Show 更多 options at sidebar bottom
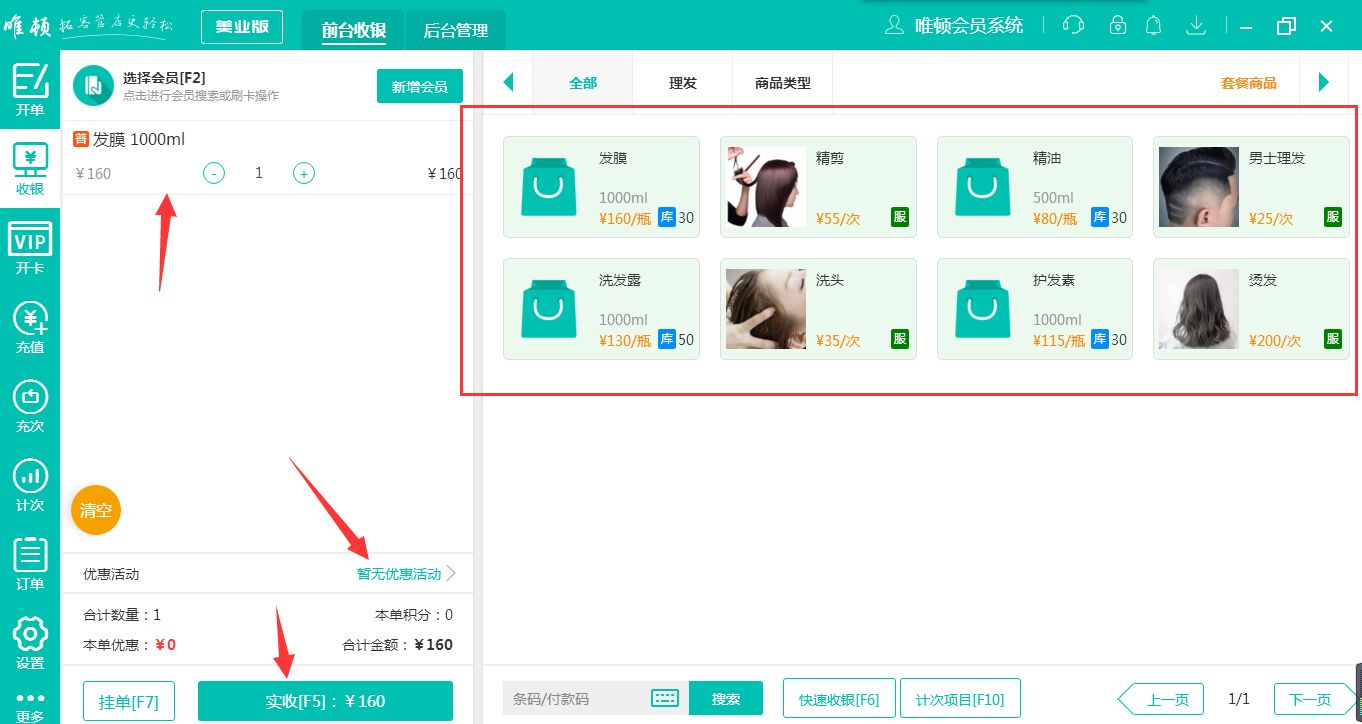The height and width of the screenshot is (724, 1362). (30, 707)
